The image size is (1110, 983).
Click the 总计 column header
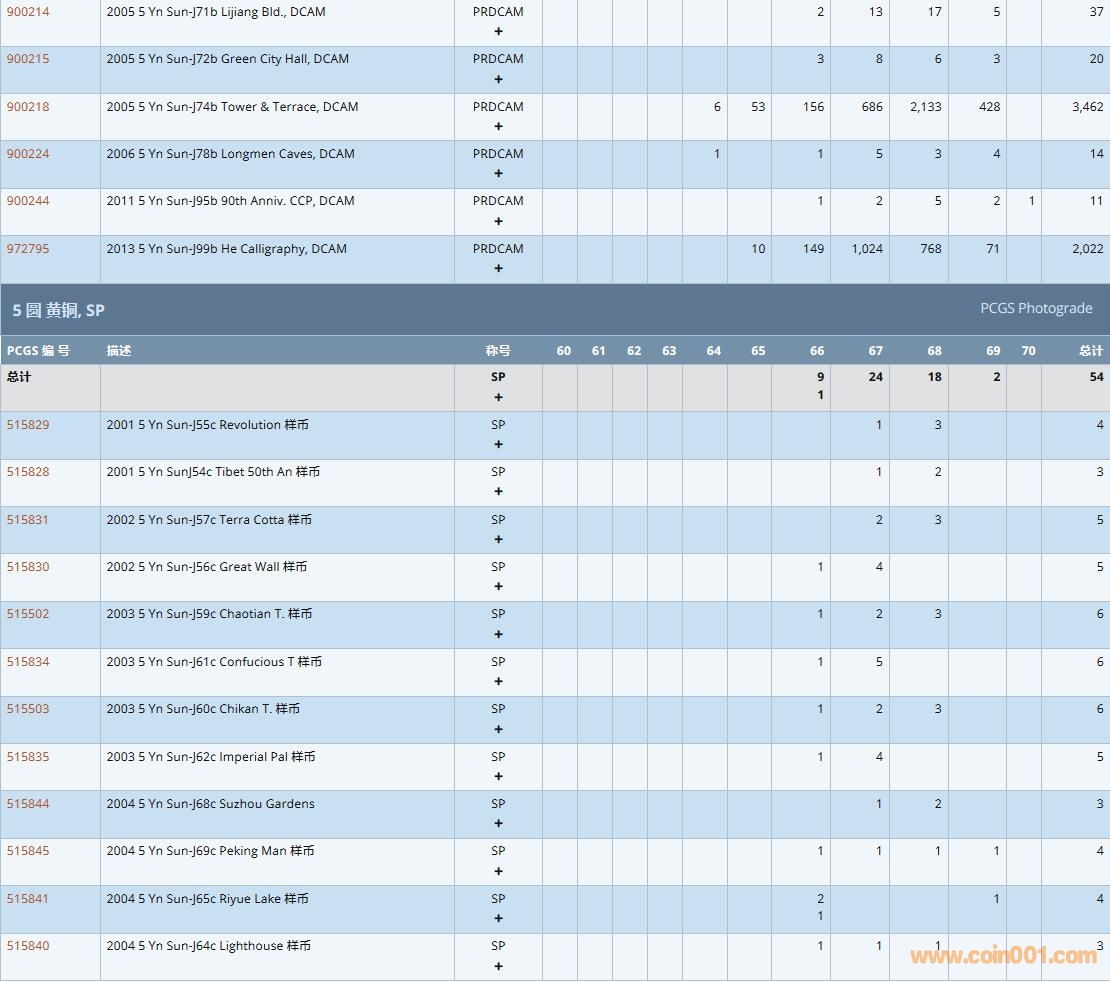click(x=1090, y=350)
